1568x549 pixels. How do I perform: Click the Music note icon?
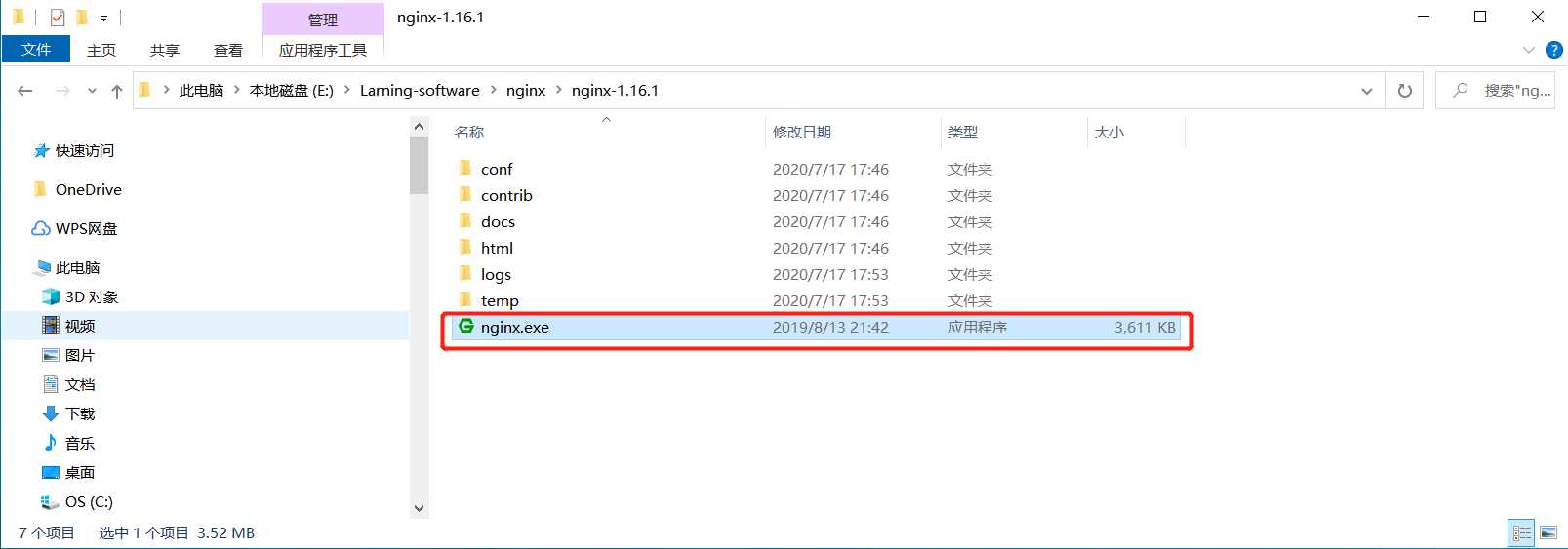click(51, 443)
